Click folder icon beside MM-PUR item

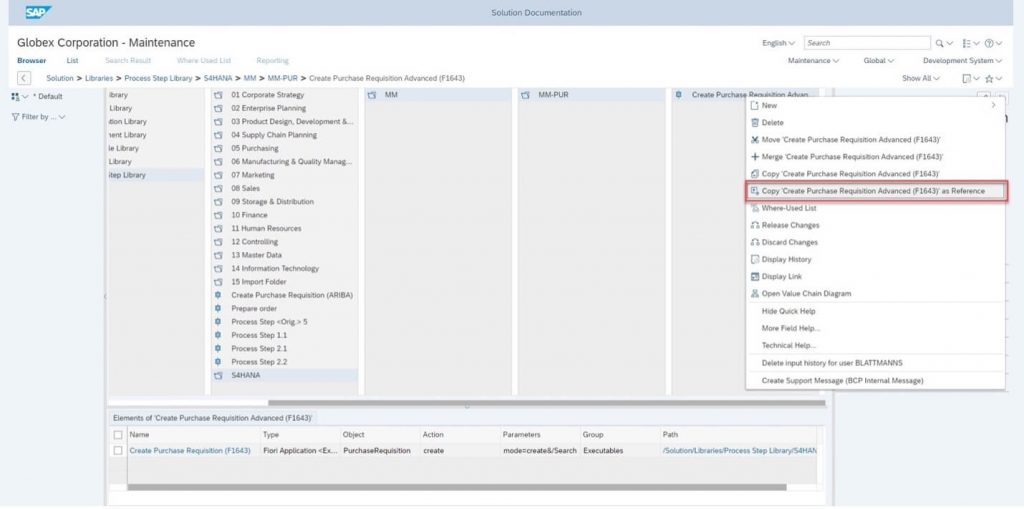[525, 95]
